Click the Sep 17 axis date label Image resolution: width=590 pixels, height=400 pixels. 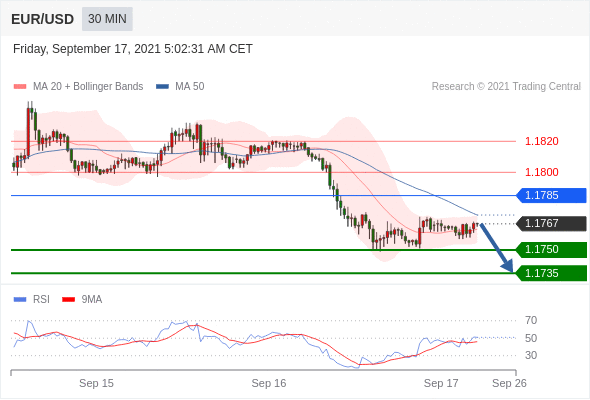441,383
